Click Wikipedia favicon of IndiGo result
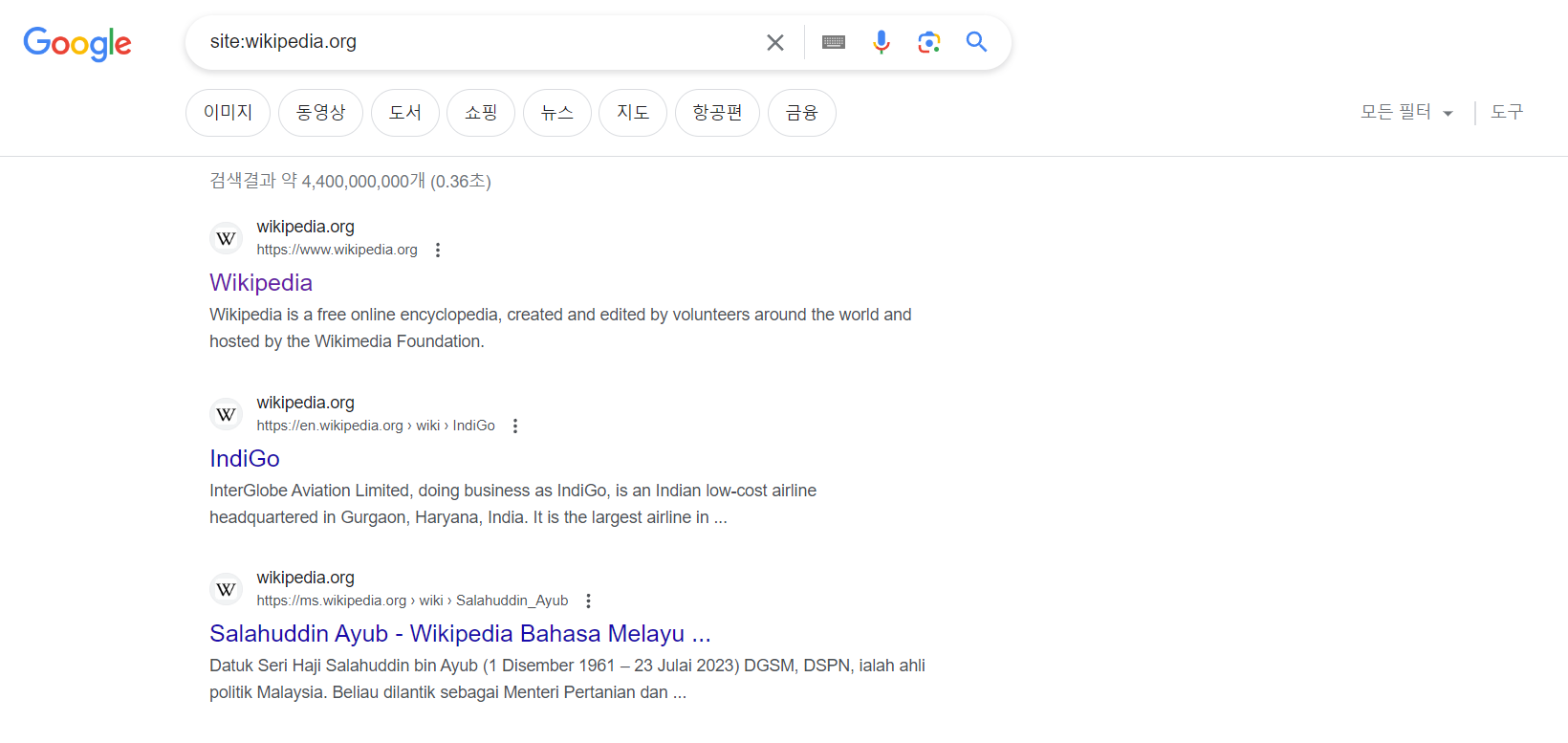 pyautogui.click(x=227, y=414)
